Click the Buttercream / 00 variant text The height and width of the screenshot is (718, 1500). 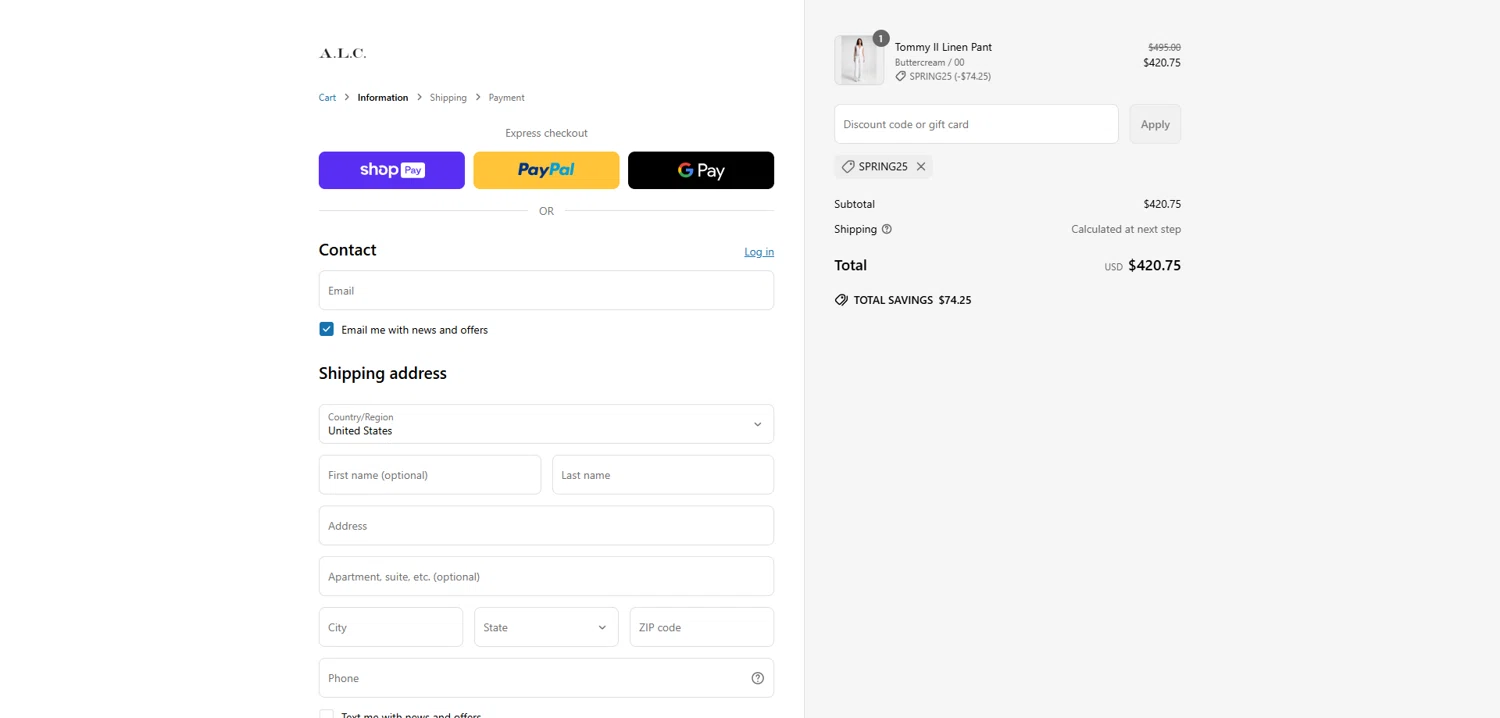tap(930, 62)
